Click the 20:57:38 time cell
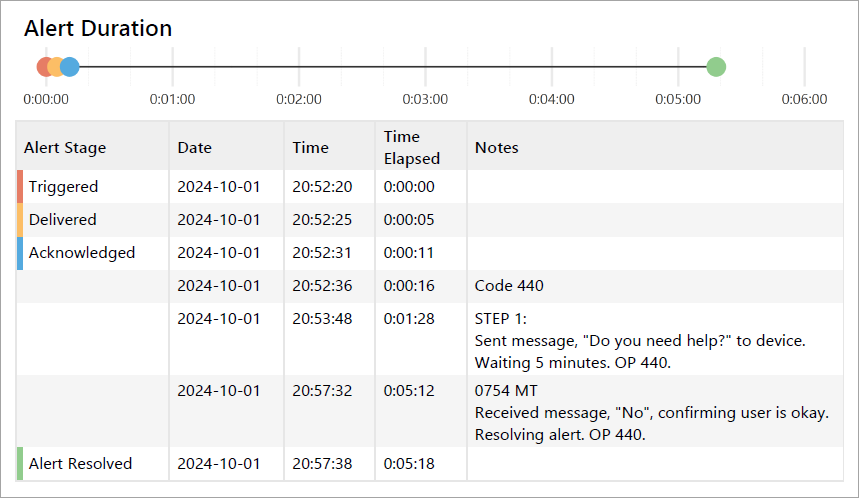Screen dimensions: 859x498 (322, 464)
